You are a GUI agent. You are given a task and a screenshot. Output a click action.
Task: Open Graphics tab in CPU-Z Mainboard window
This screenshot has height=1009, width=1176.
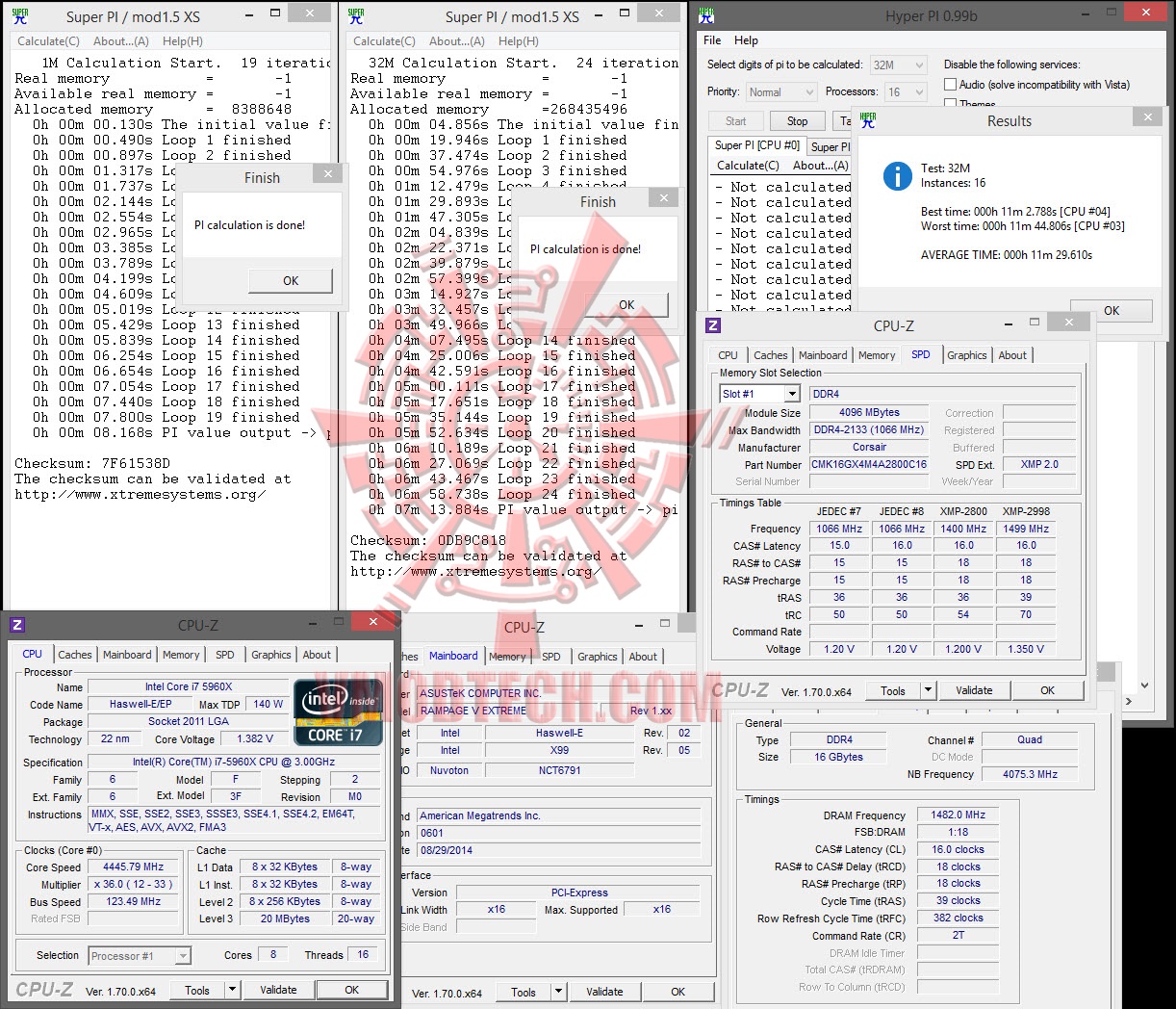pyautogui.click(x=598, y=657)
